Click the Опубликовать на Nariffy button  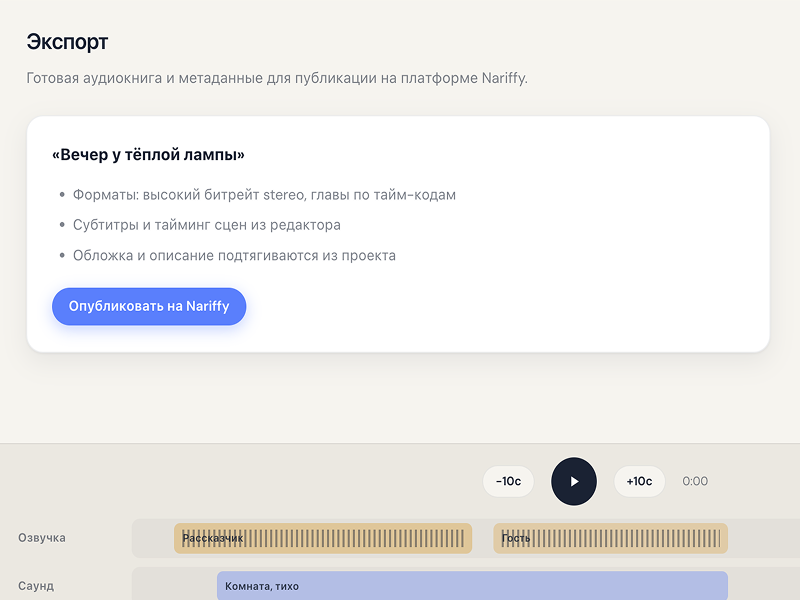149,306
